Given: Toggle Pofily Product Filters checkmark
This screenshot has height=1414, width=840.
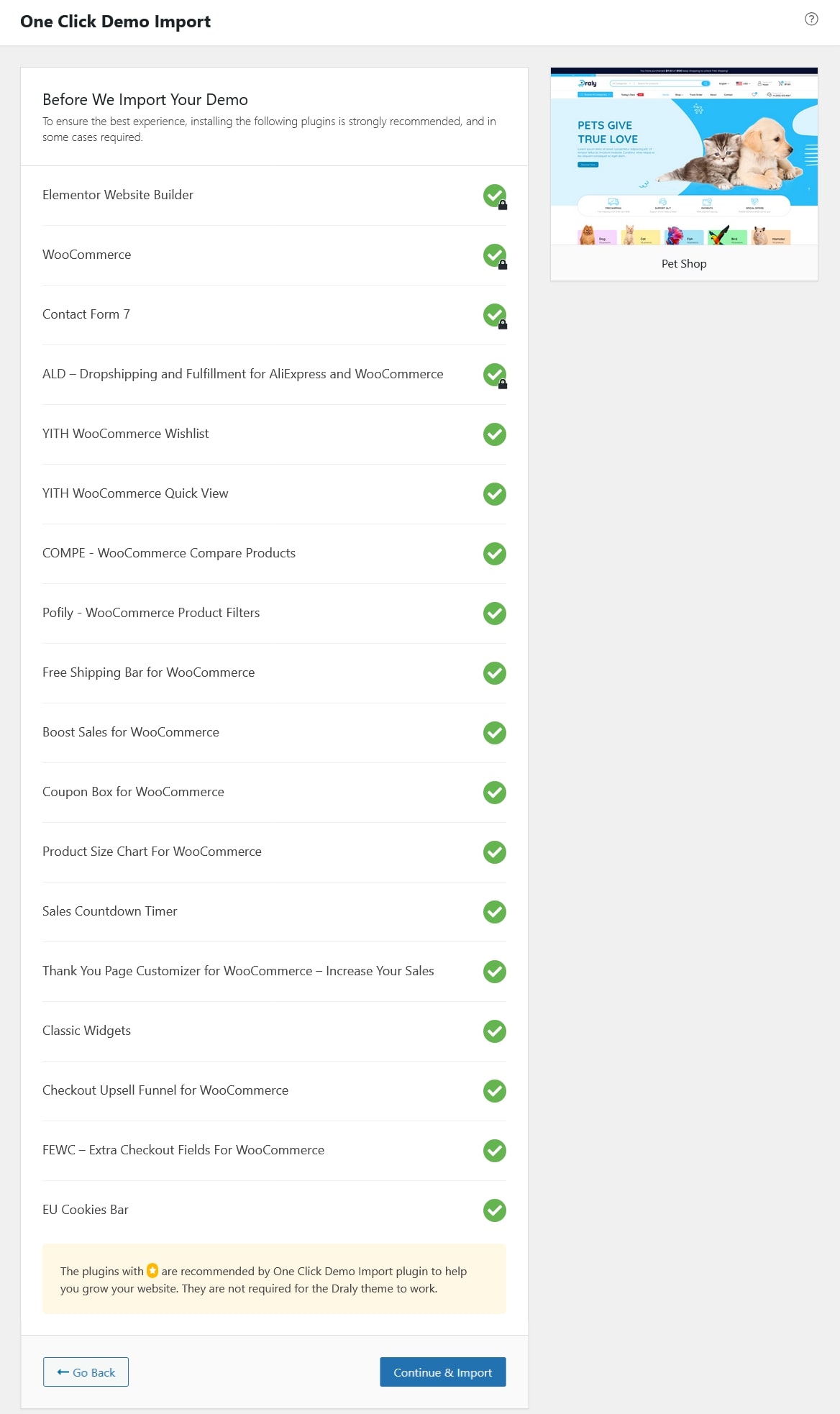Looking at the screenshot, I should pyautogui.click(x=495, y=614).
